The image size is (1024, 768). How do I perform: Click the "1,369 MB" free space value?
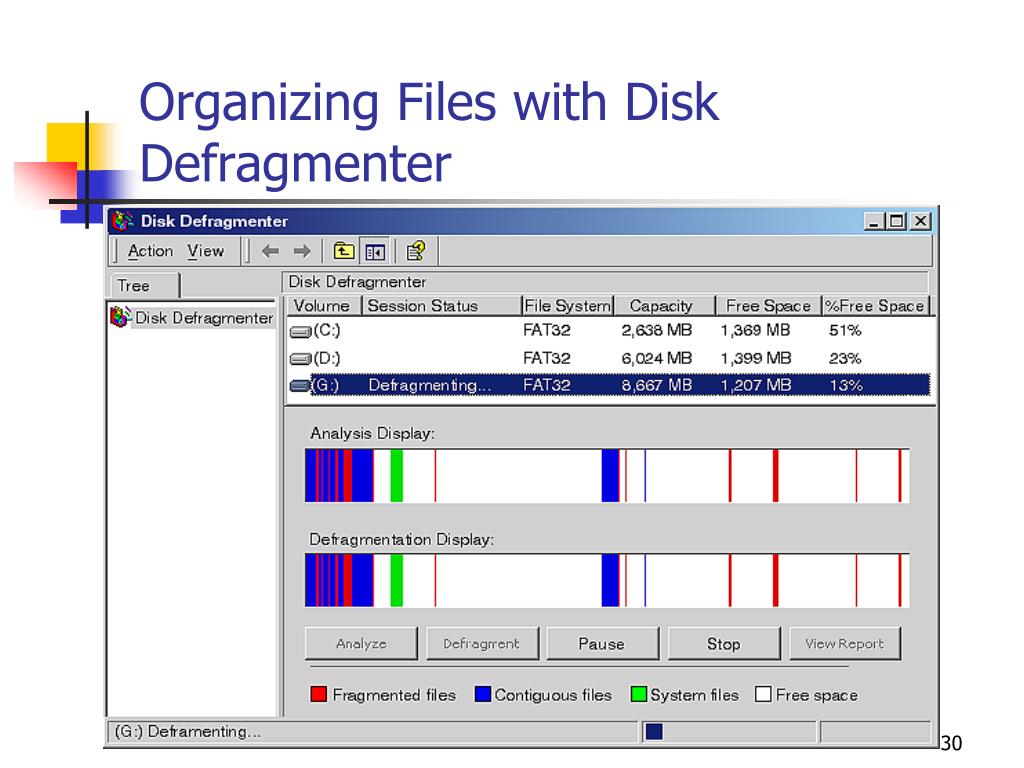pyautogui.click(x=756, y=330)
